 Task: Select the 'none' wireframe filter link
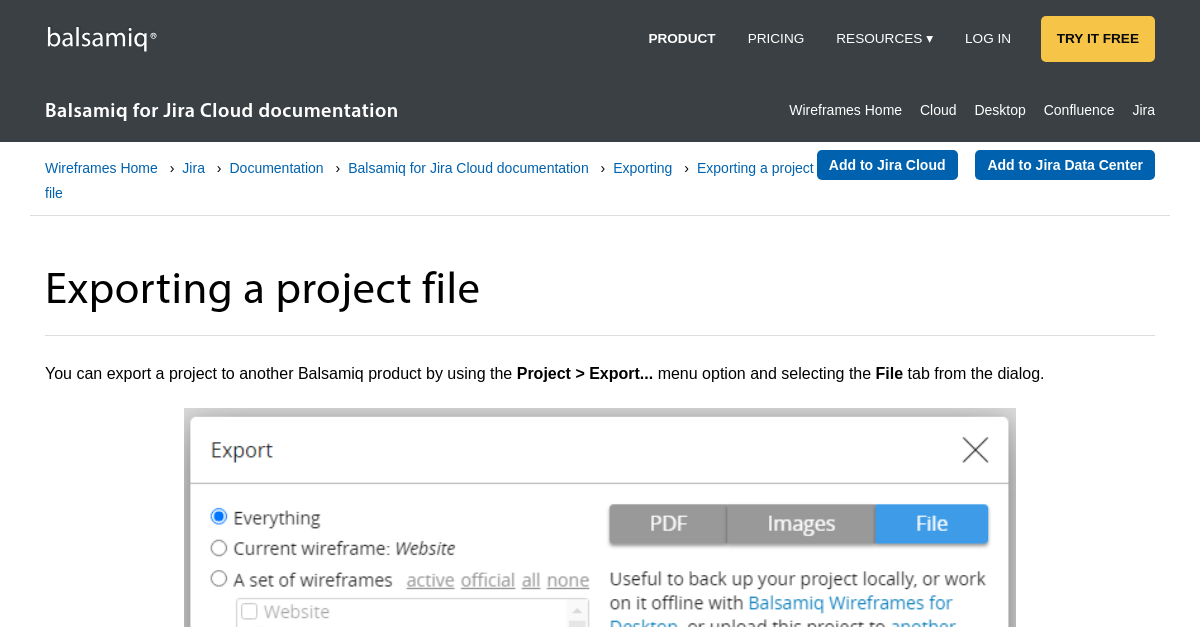click(x=567, y=580)
